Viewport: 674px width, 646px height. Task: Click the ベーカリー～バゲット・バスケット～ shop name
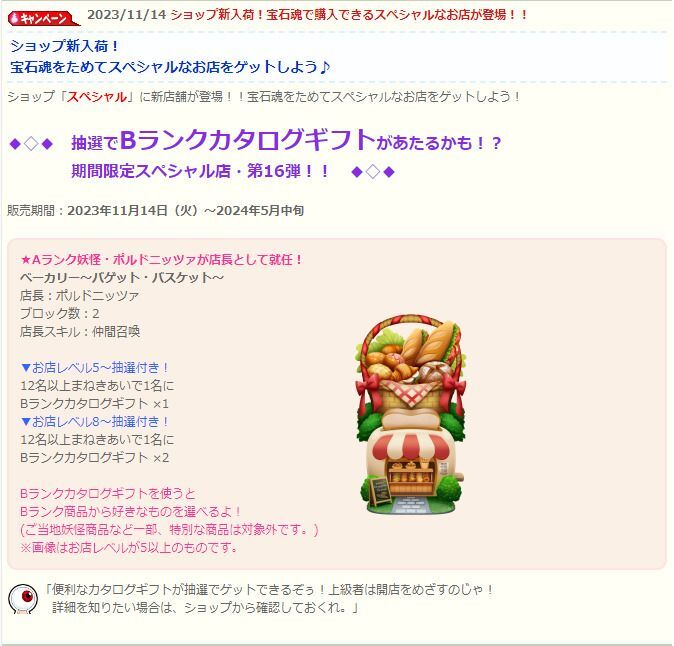[122, 278]
